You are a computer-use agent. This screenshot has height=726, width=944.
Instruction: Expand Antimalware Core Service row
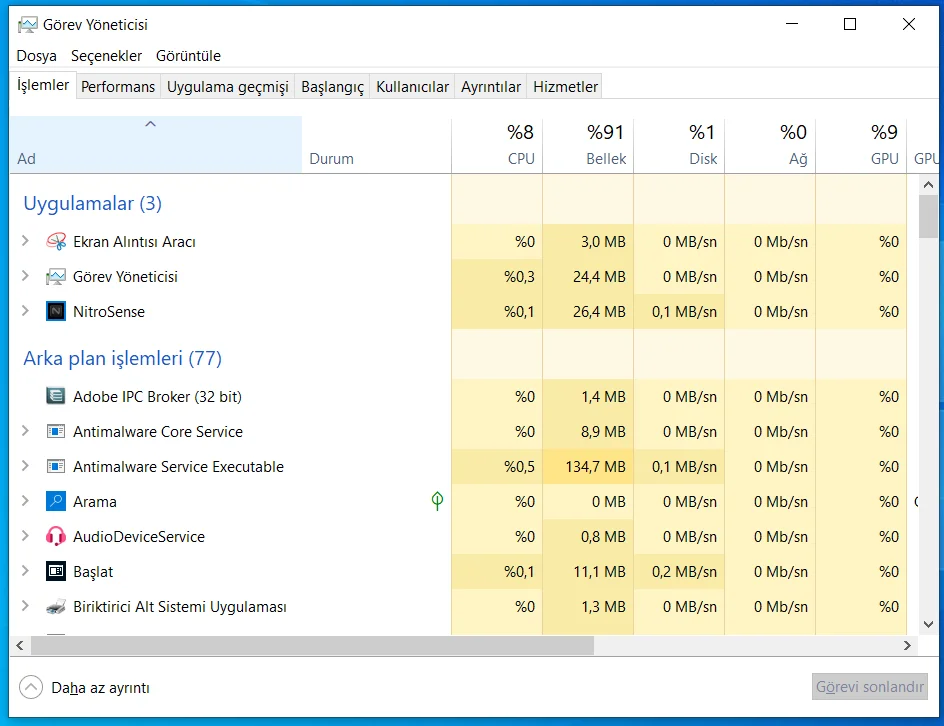coord(25,431)
